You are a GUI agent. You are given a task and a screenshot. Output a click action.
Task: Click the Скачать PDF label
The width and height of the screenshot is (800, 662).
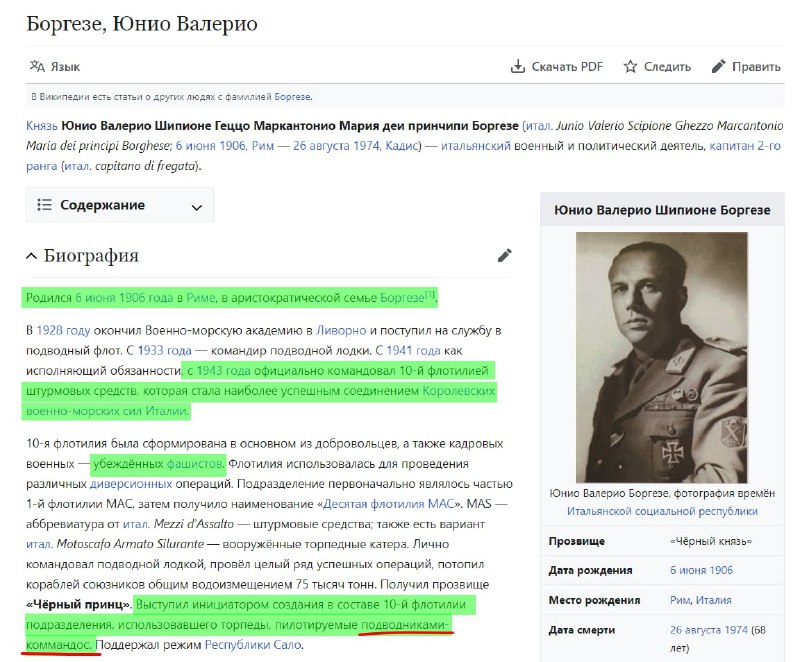567,67
